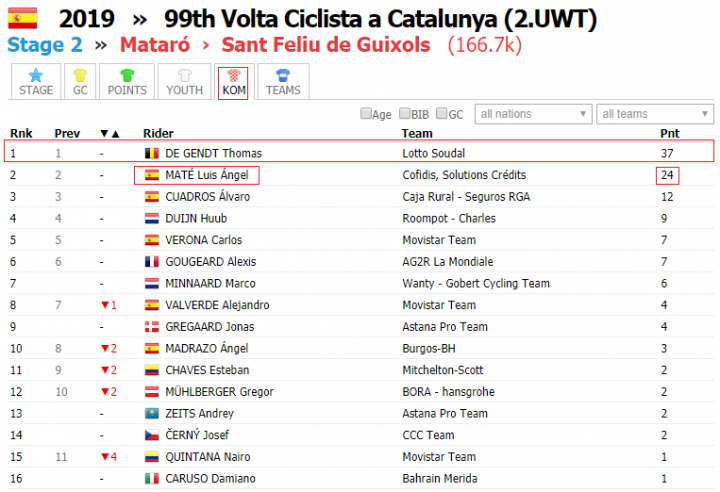Sort by Rnk column header
The image size is (720, 492).
click(21, 133)
